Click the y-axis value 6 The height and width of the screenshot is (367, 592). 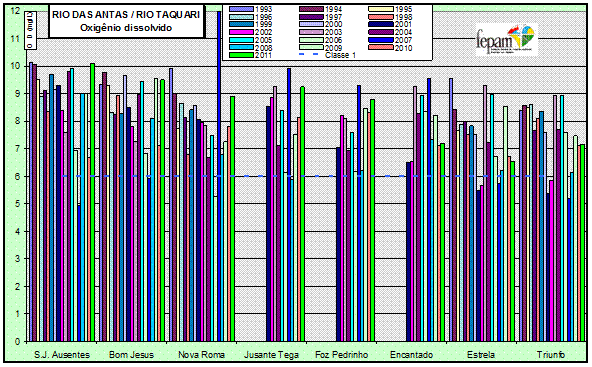point(17,176)
